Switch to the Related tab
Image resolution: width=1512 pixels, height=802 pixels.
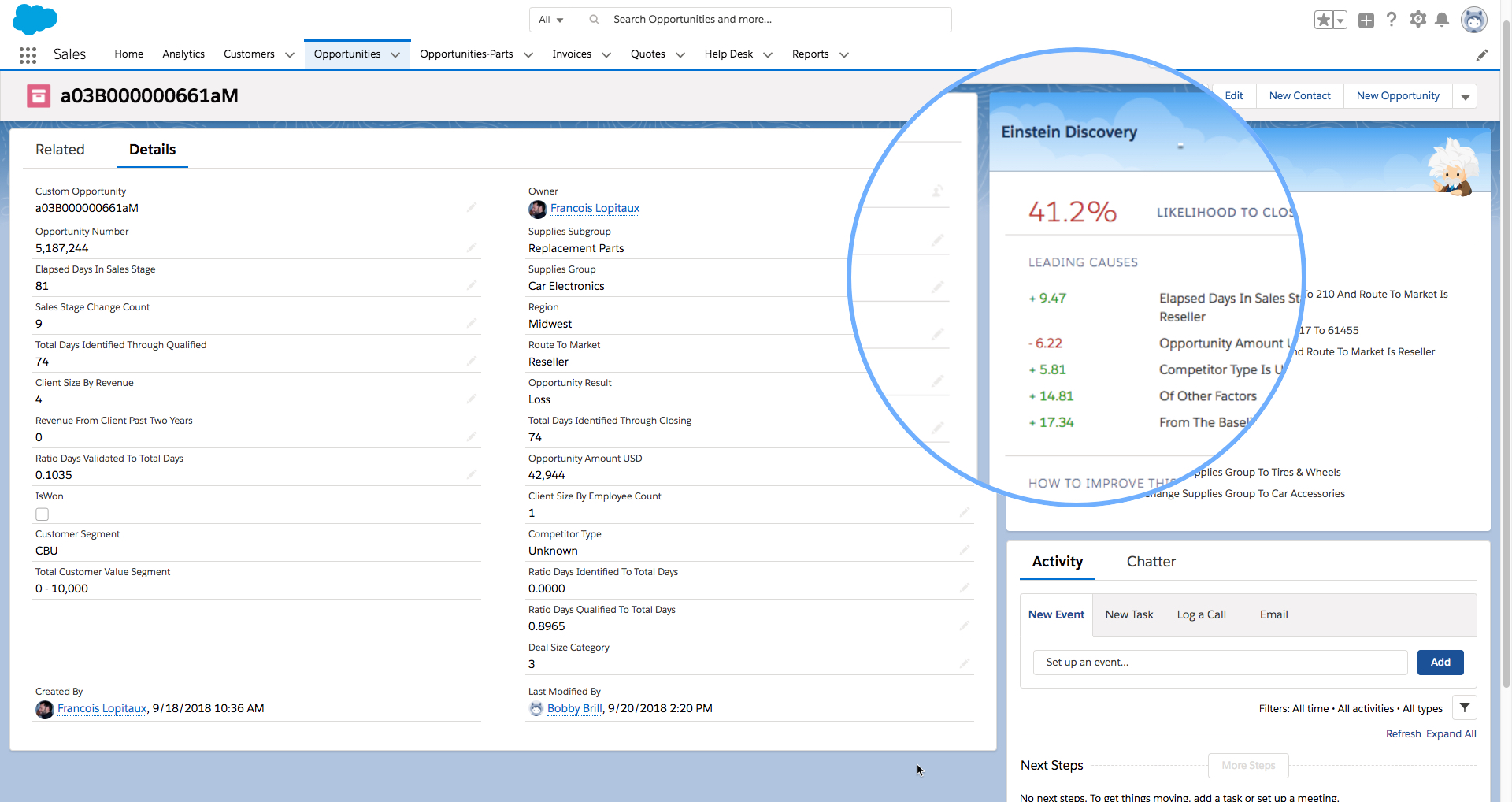(60, 150)
